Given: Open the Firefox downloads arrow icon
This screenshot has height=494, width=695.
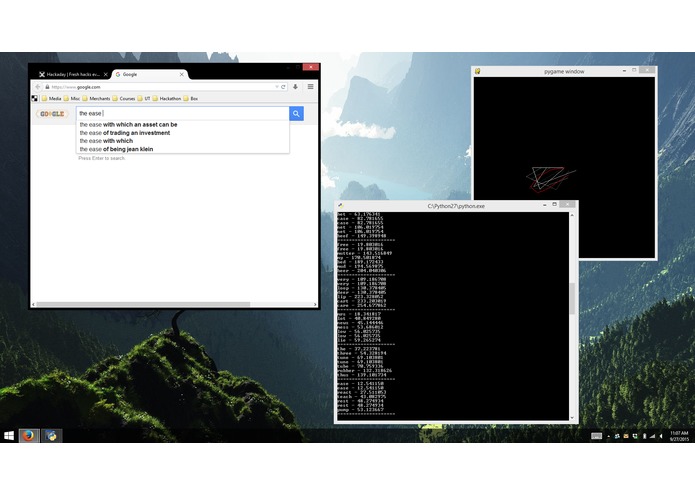Looking at the screenshot, I should (x=295, y=87).
